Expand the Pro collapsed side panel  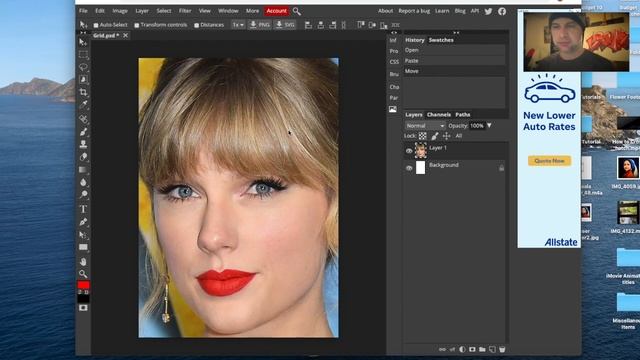tap(393, 51)
